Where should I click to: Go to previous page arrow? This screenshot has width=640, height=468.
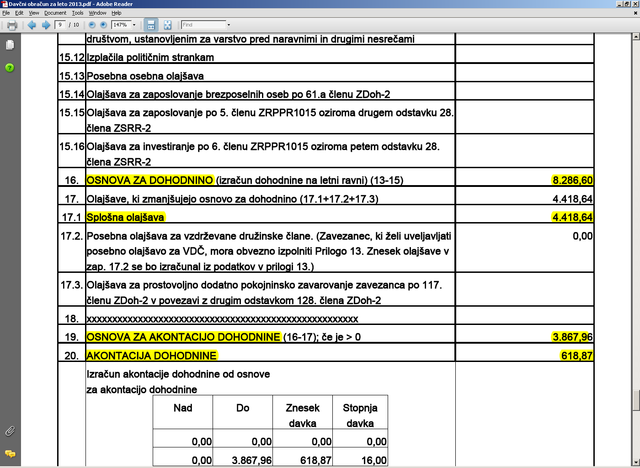tap(31, 25)
